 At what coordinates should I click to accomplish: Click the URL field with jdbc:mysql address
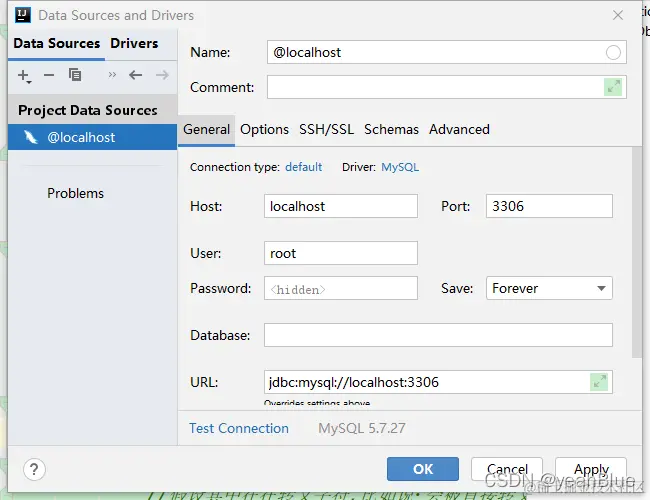point(438,382)
